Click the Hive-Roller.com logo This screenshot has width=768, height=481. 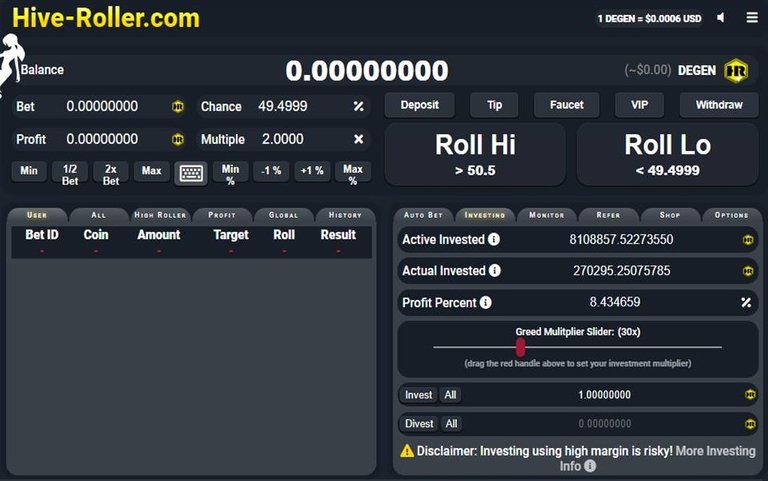pyautogui.click(x=106, y=18)
